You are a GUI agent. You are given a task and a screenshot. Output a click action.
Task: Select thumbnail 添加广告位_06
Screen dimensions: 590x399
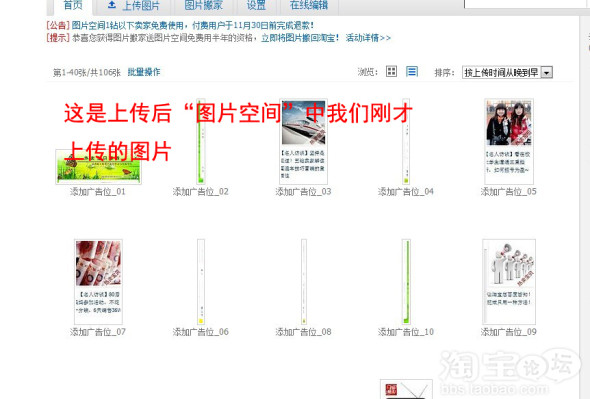coord(201,282)
